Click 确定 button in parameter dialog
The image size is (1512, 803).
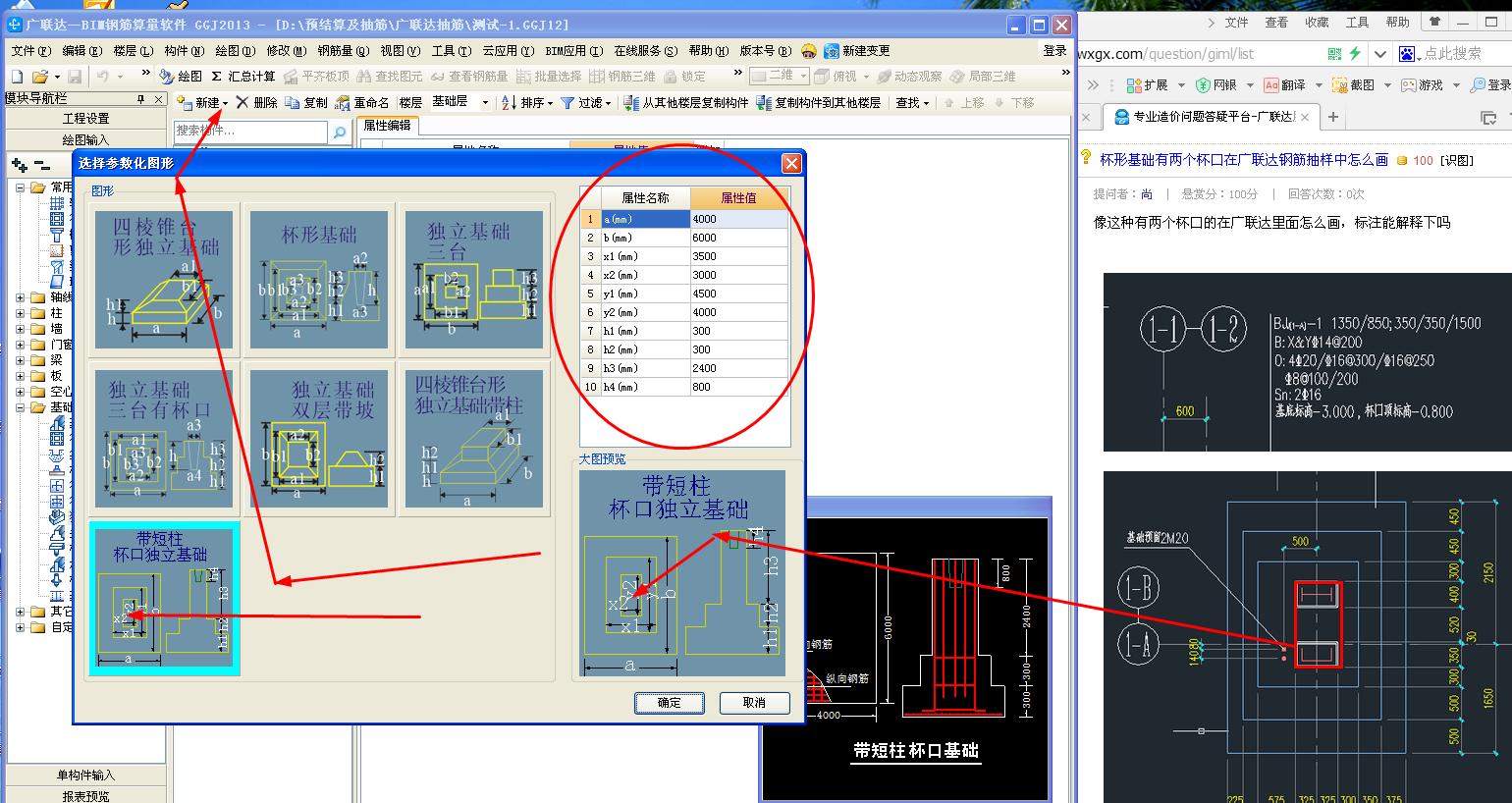point(669,703)
